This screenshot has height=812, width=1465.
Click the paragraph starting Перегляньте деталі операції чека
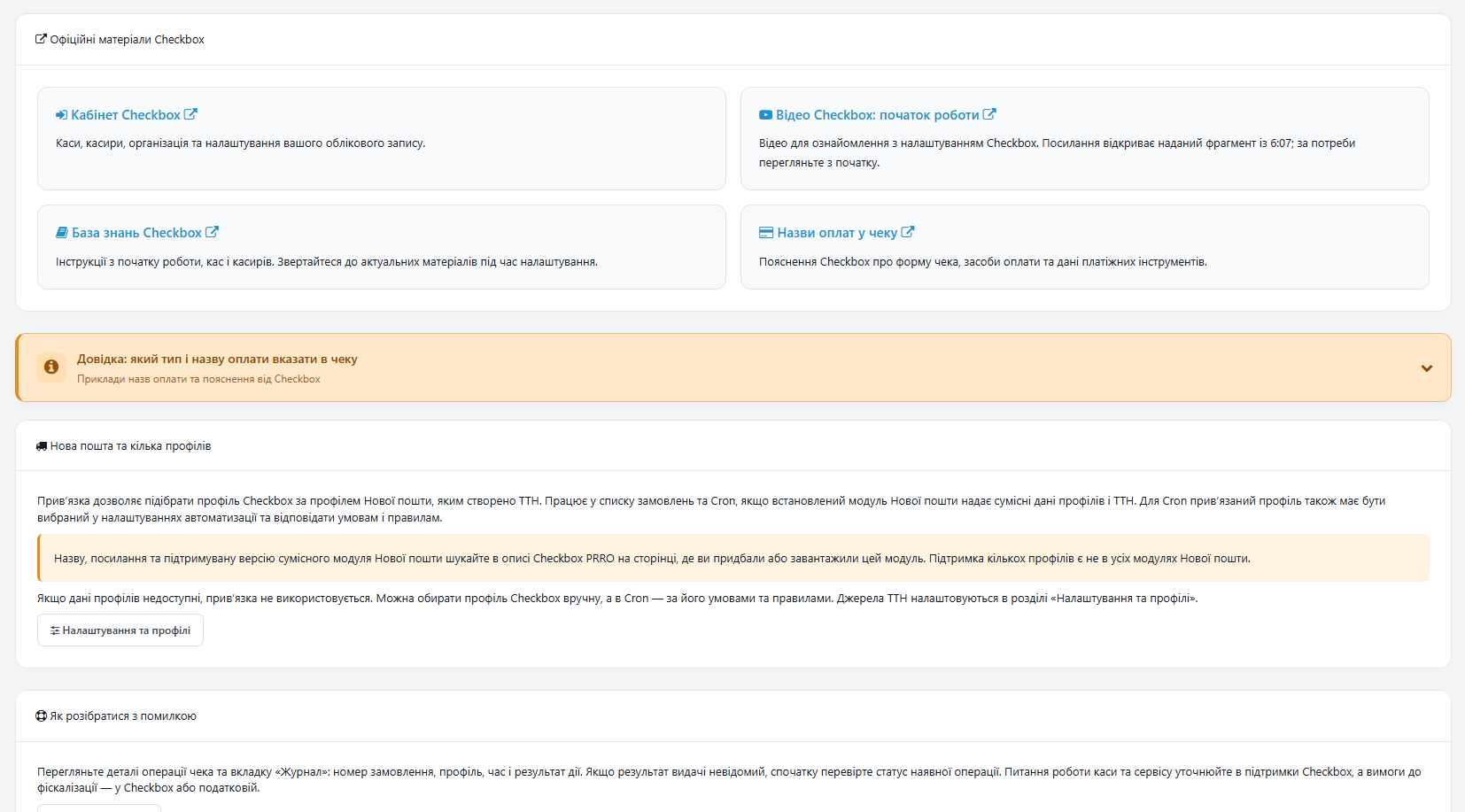pyautogui.click(x=729, y=780)
